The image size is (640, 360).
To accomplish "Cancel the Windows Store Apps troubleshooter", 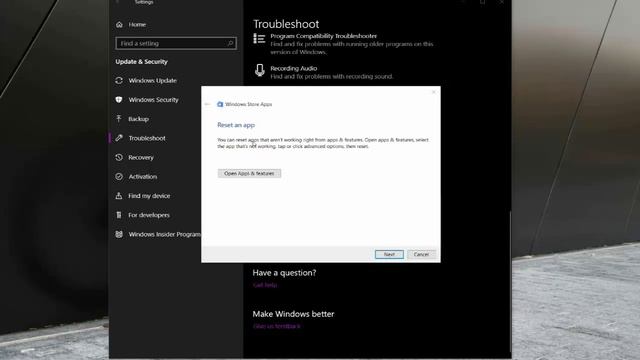I will pyautogui.click(x=421, y=254).
